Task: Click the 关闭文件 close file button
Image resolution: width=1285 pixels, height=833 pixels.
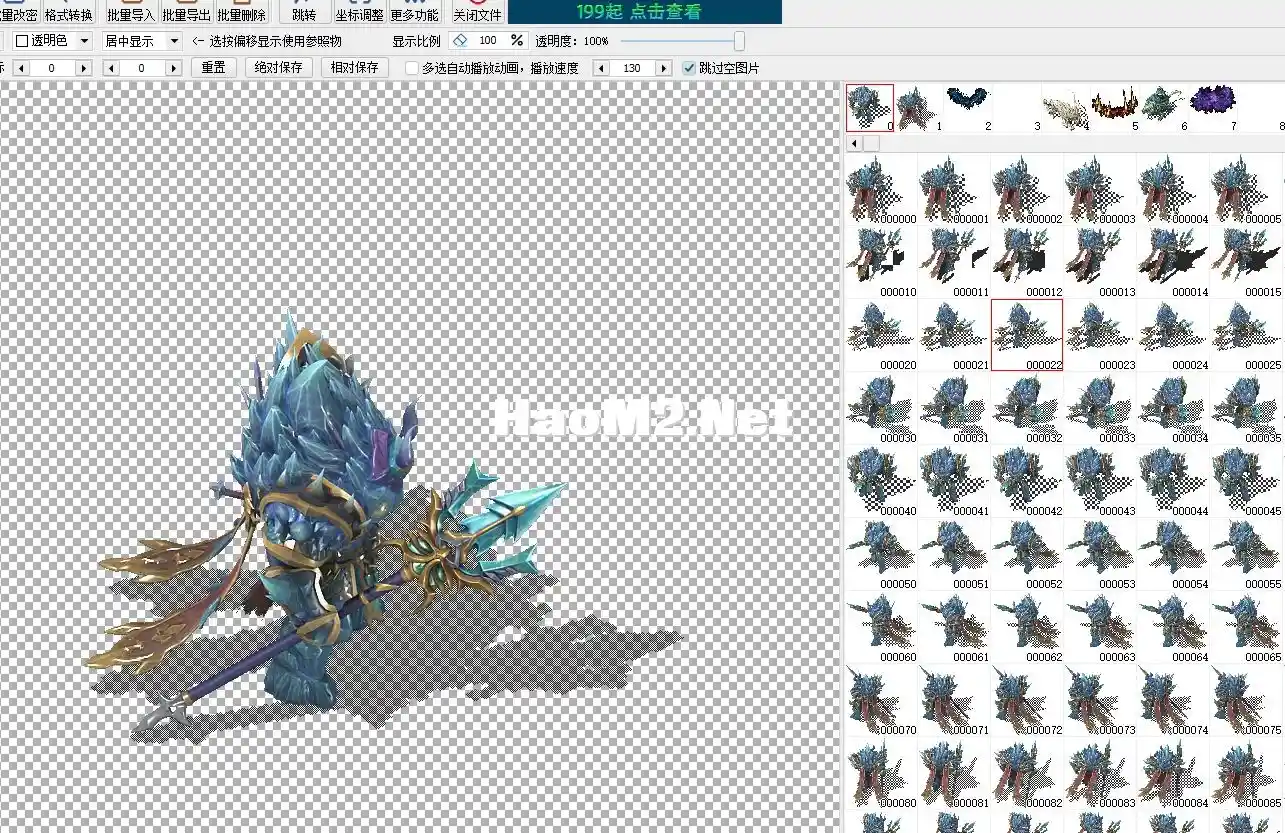Action: [477, 12]
